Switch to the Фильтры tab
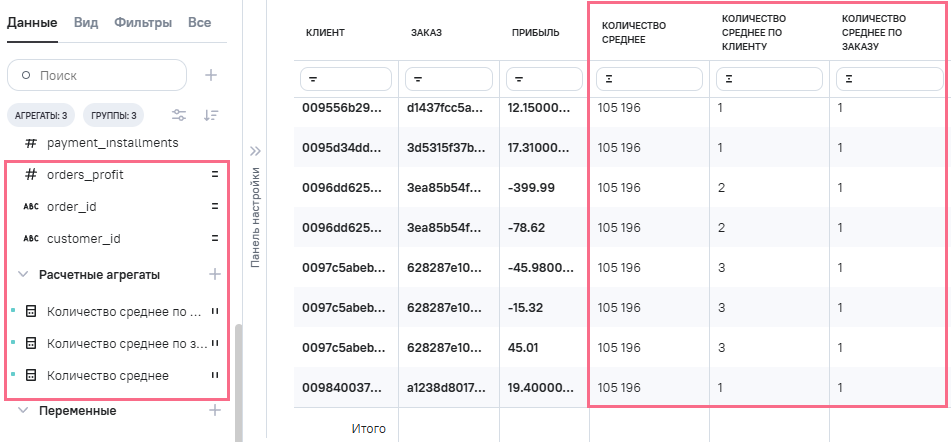Screen dimensions: 951x442 coord(142,22)
